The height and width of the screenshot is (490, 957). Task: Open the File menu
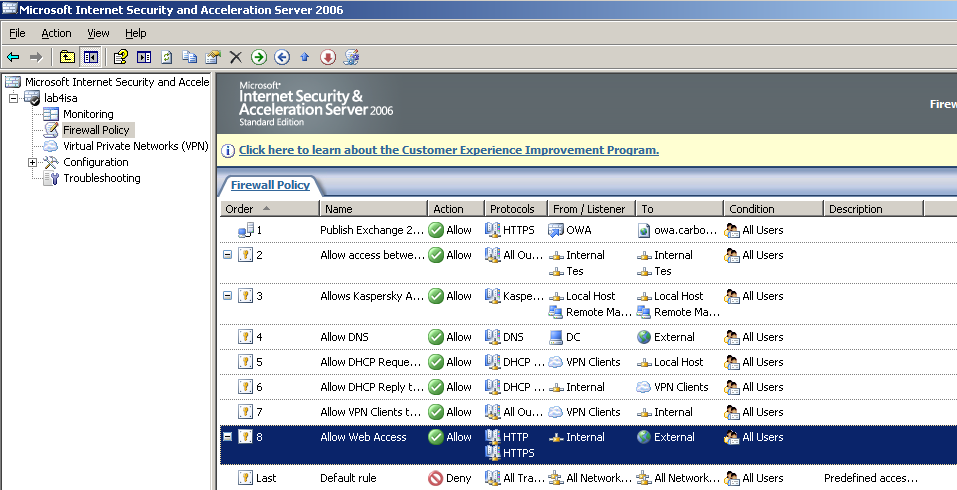click(x=17, y=33)
